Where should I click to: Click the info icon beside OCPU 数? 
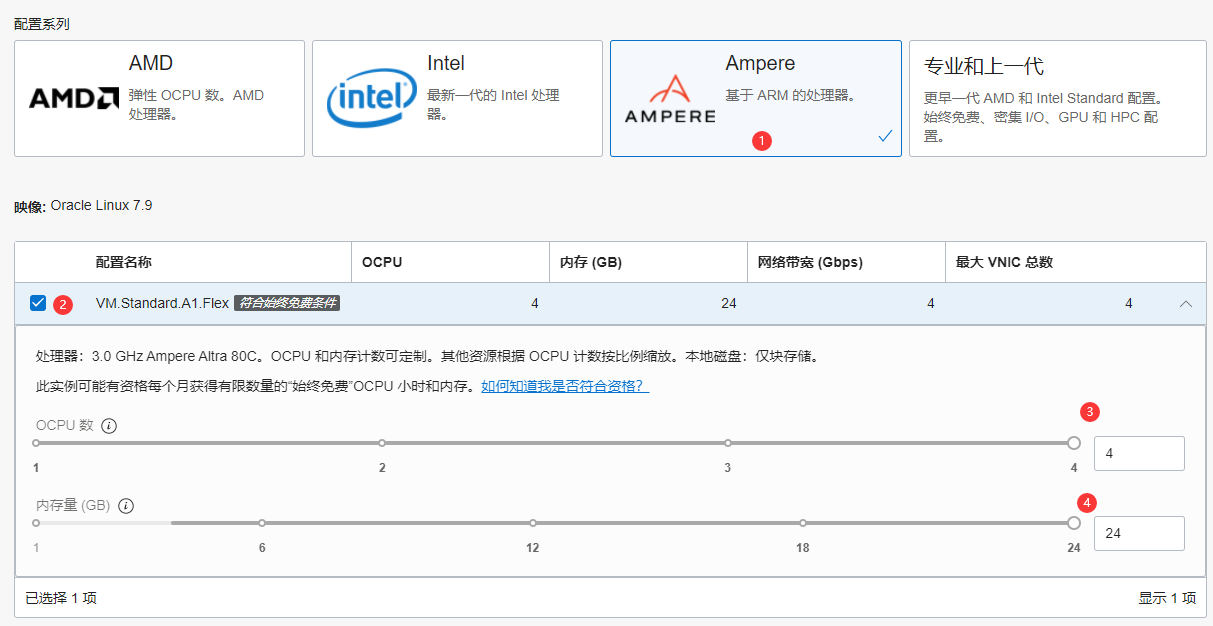[109, 426]
